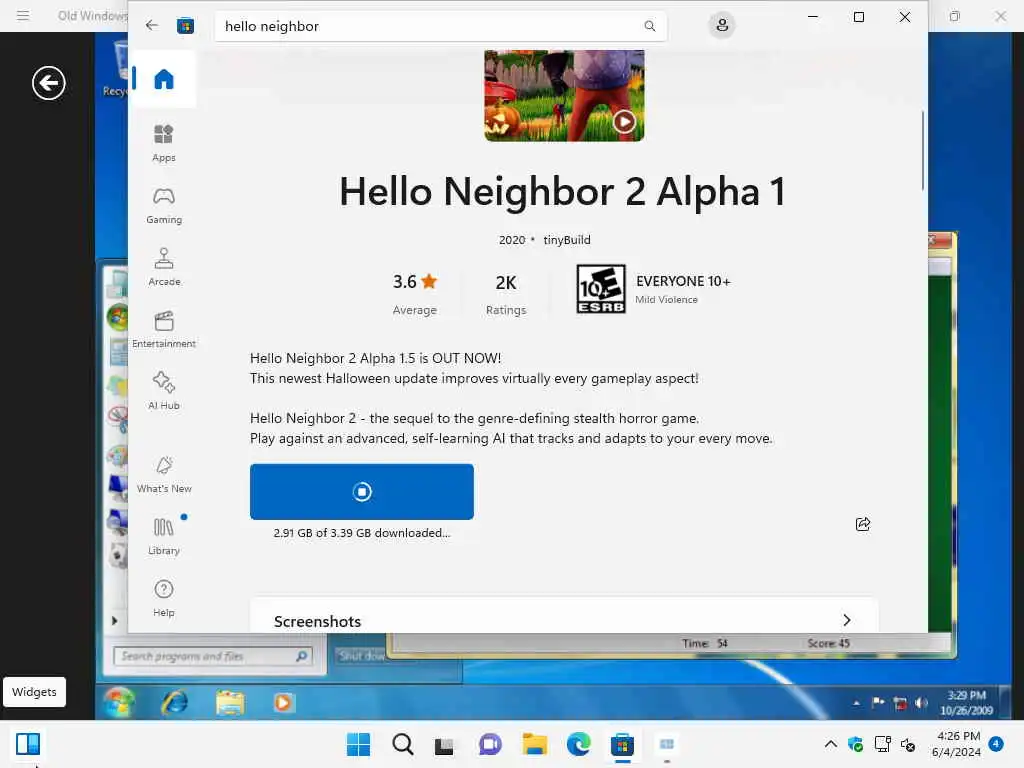Click the circled back arrow in Old Windows
This screenshot has height=768, width=1024.
coord(49,83)
